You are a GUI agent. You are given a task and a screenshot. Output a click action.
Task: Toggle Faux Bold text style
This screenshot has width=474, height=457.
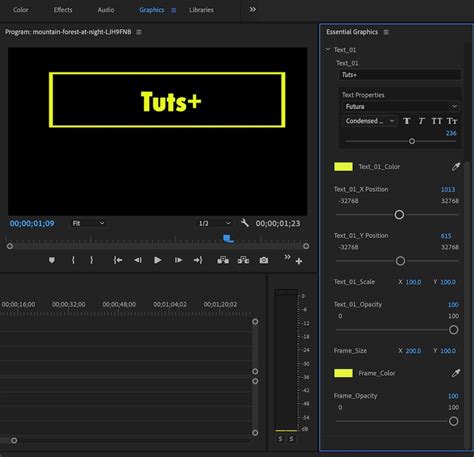pyautogui.click(x=406, y=121)
